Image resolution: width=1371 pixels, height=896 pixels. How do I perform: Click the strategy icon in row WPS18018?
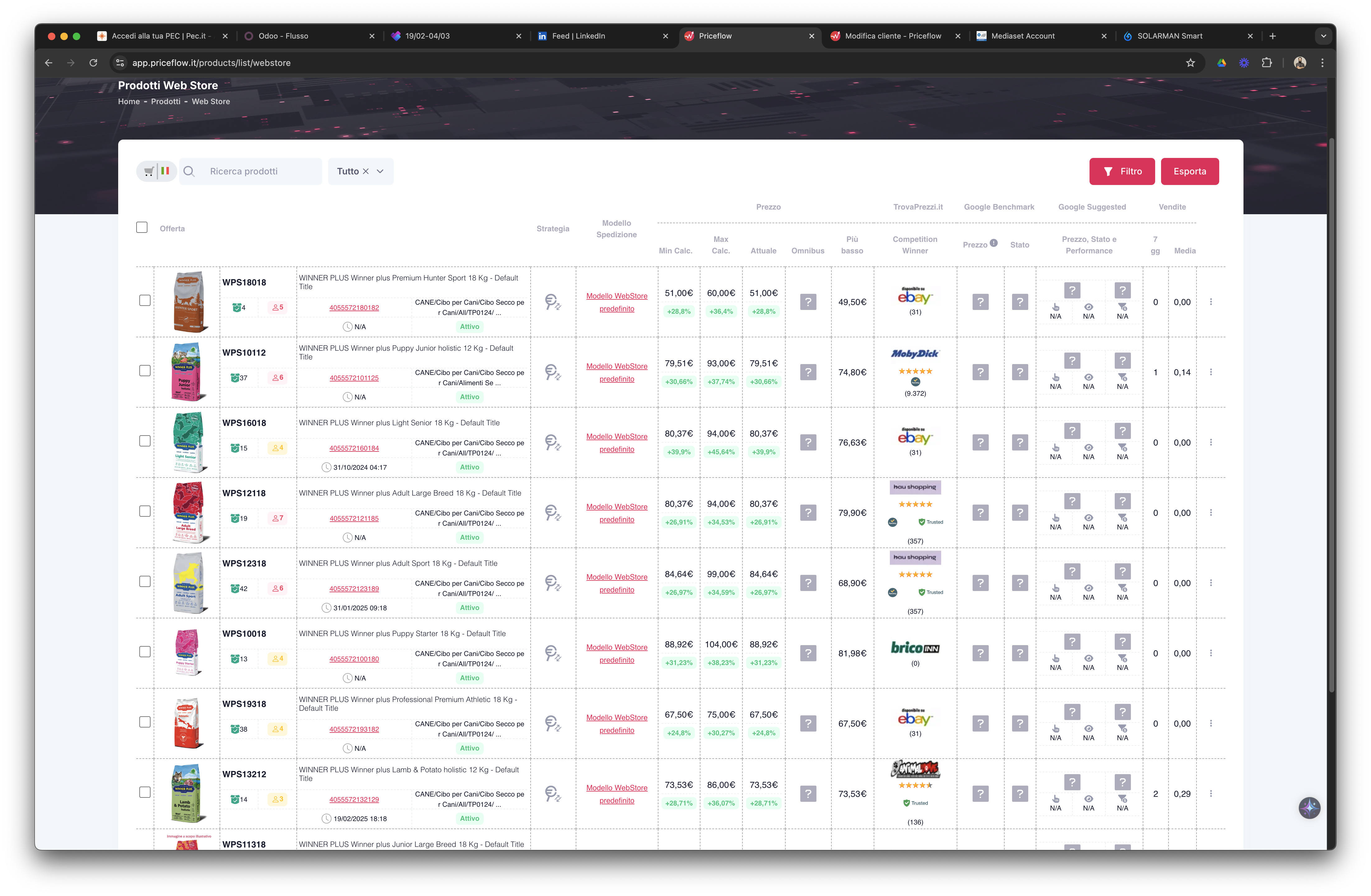point(552,302)
